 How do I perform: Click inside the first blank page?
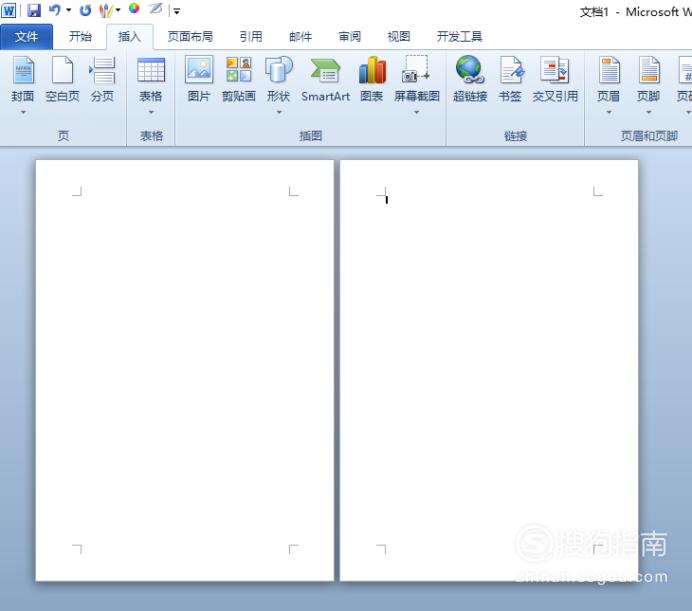pyautogui.click(x=184, y=370)
